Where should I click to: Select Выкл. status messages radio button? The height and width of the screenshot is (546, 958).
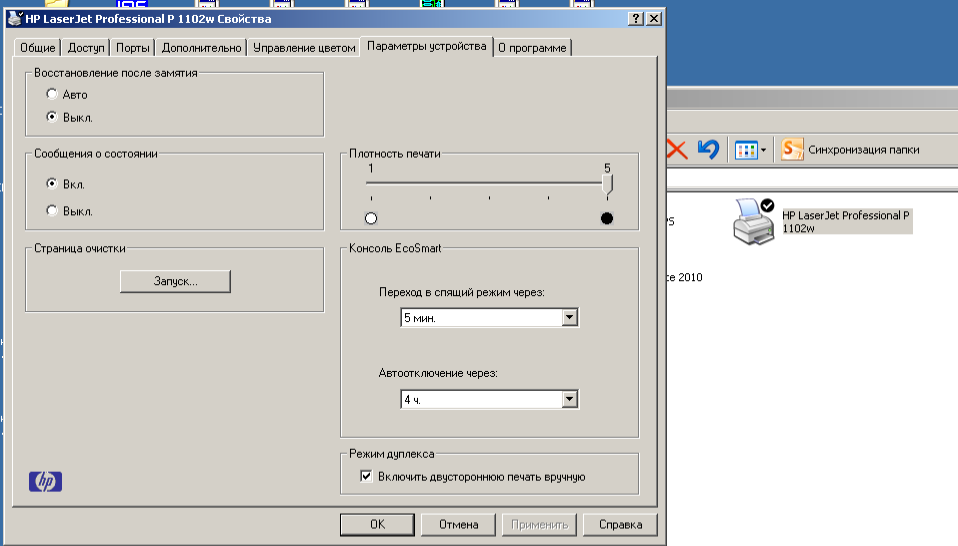(x=52, y=211)
